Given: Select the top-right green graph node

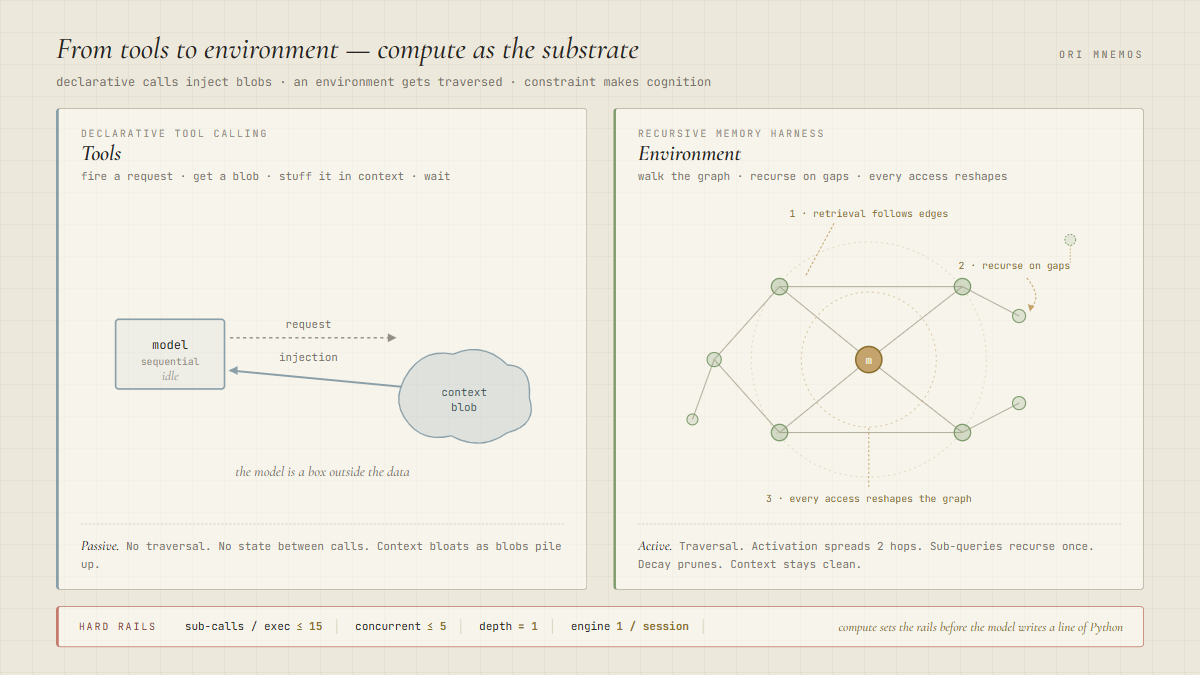Looking at the screenshot, I should tap(961, 287).
